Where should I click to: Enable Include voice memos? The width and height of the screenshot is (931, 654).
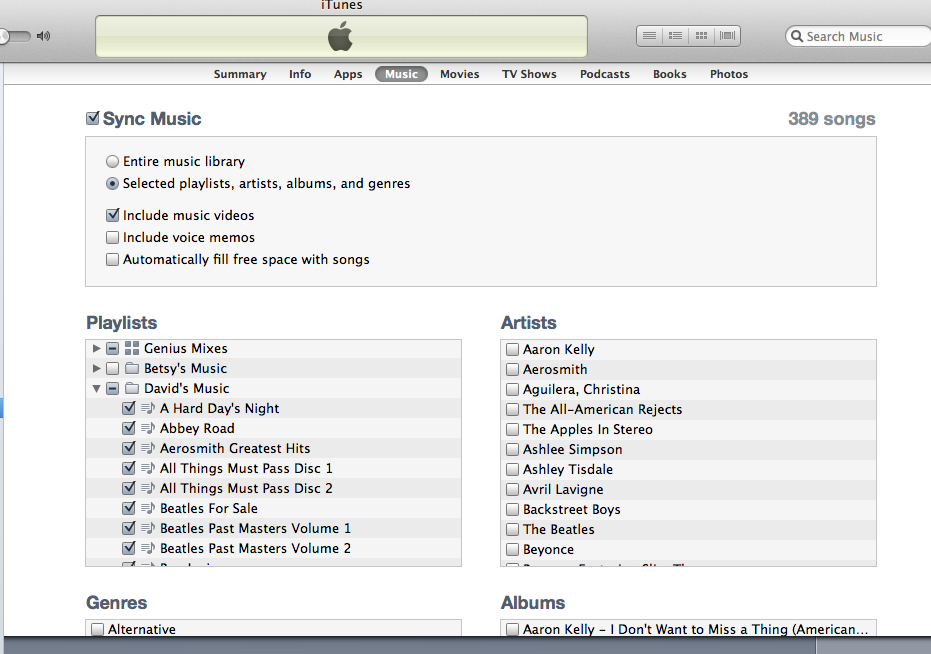click(112, 238)
